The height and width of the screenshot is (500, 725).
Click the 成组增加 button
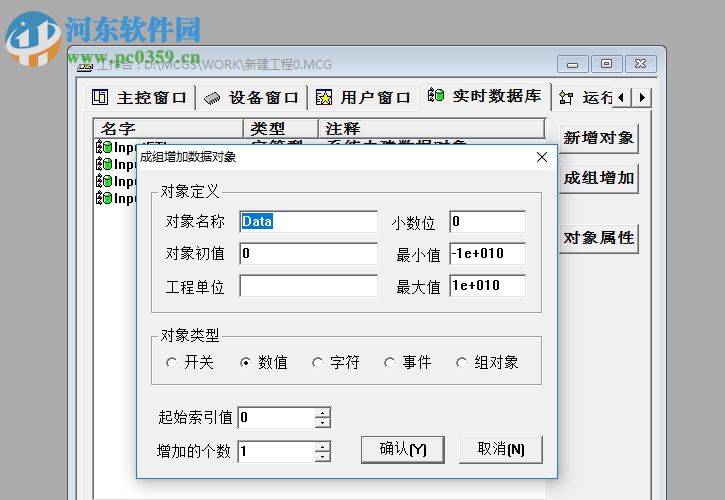click(x=598, y=179)
